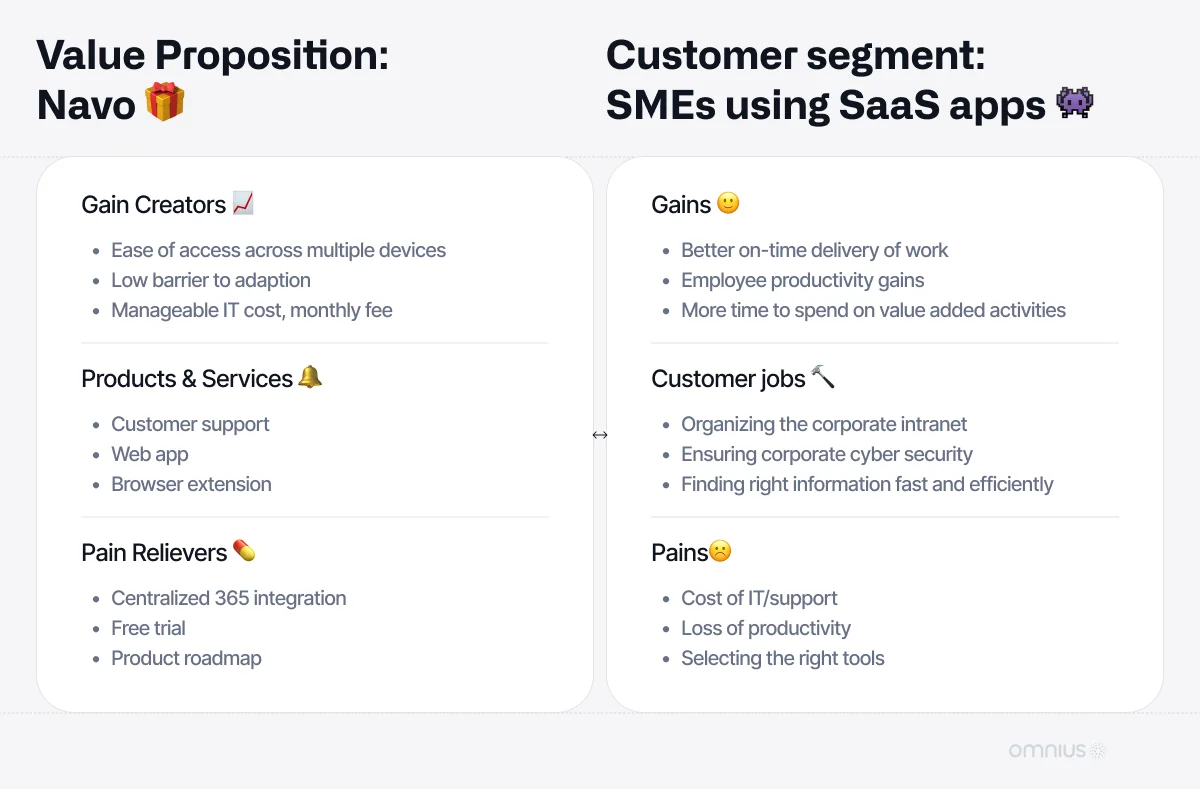Viewport: 1200px width, 789px height.
Task: Click the smiley face beside Gains
Action: click(728, 204)
